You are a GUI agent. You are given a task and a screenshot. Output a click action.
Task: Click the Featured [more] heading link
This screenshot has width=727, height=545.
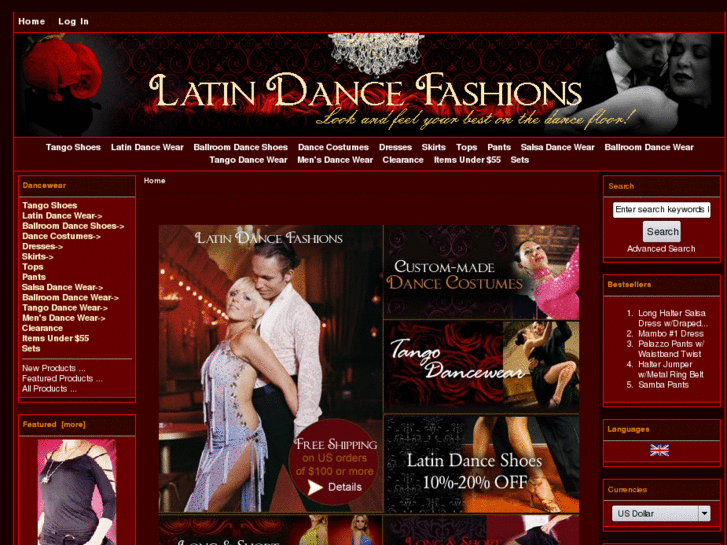point(54,424)
